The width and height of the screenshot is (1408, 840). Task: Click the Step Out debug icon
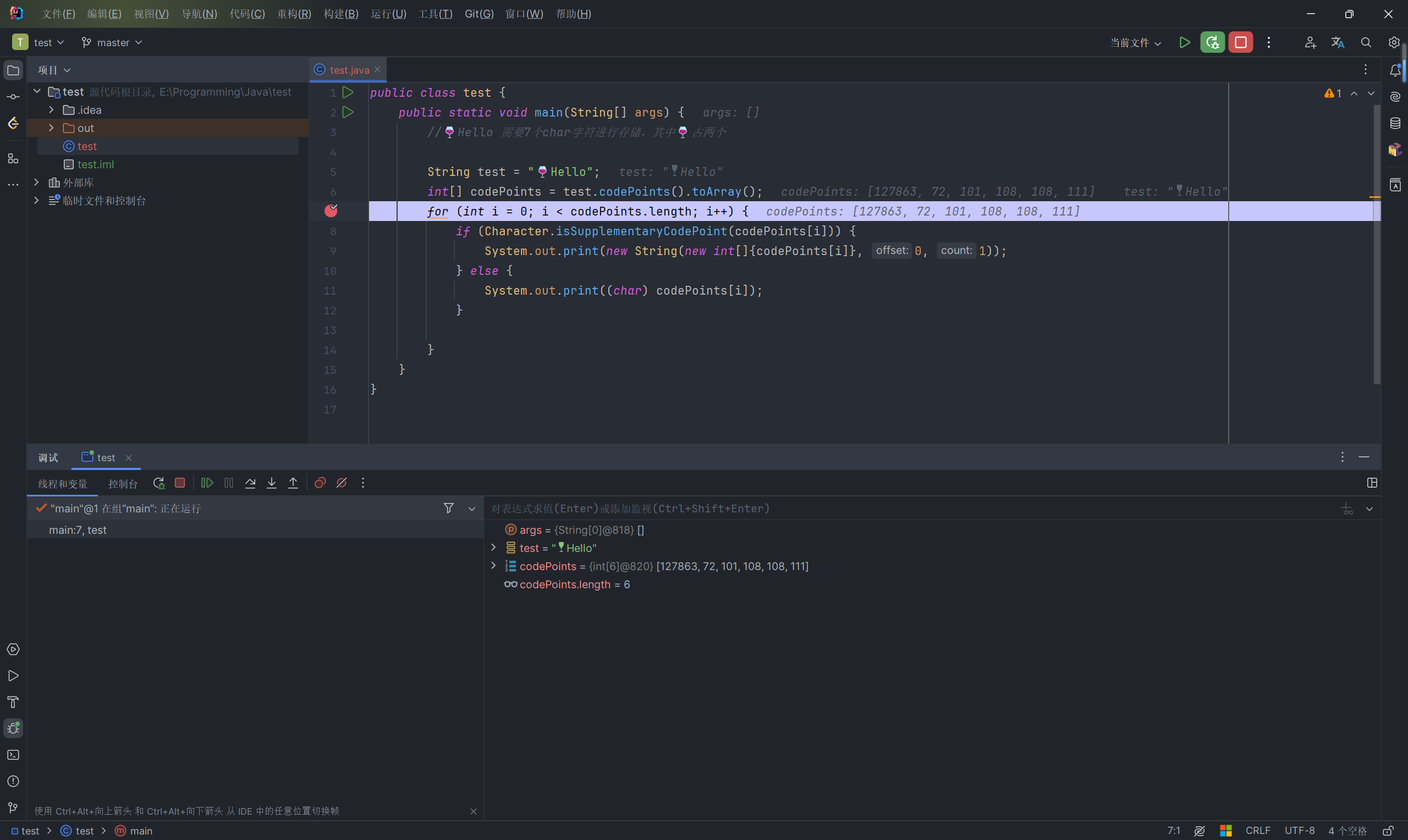293,483
